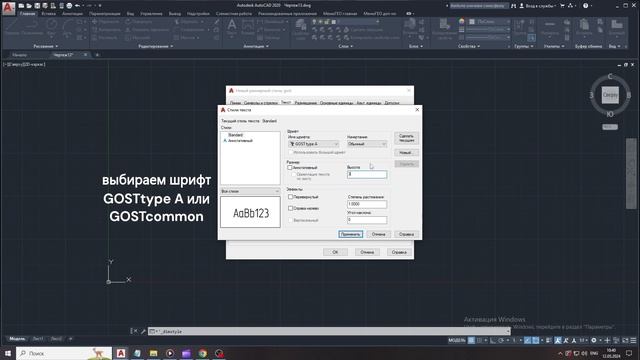Click the Match Properties icon
Image resolution: width=640 pixels, height=360 pixels.
pos(444,29)
